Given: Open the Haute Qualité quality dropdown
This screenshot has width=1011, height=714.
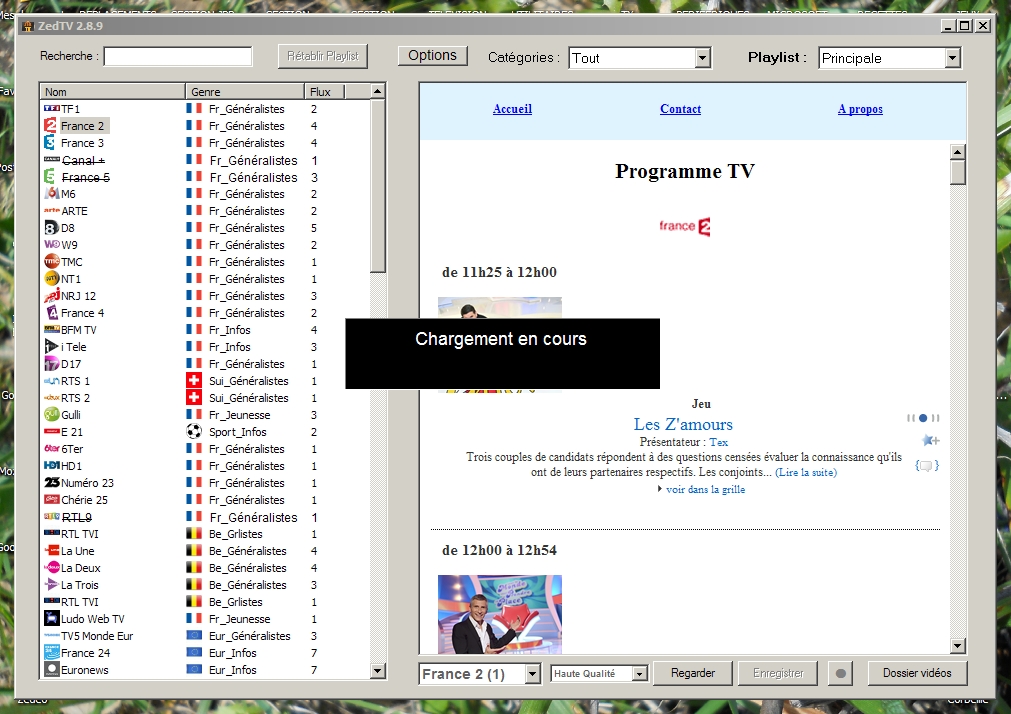Looking at the screenshot, I should 638,673.
